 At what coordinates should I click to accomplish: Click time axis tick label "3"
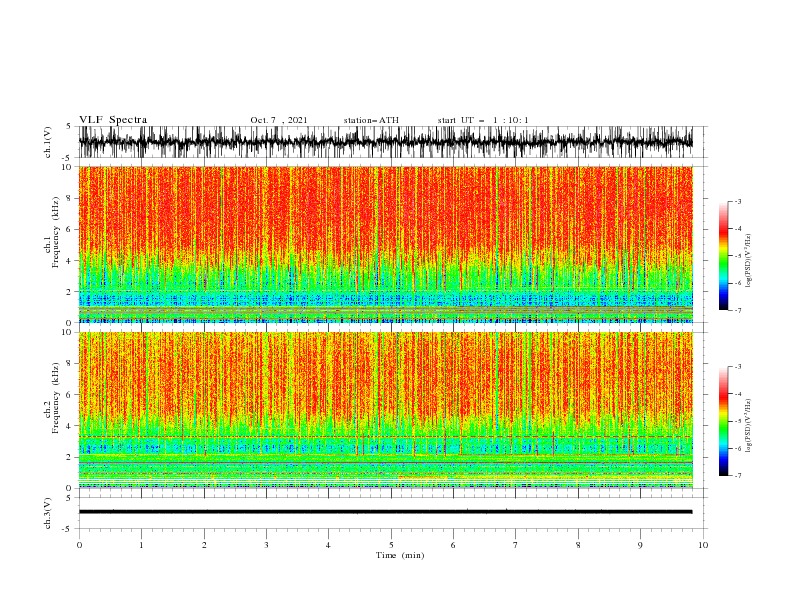click(266, 545)
